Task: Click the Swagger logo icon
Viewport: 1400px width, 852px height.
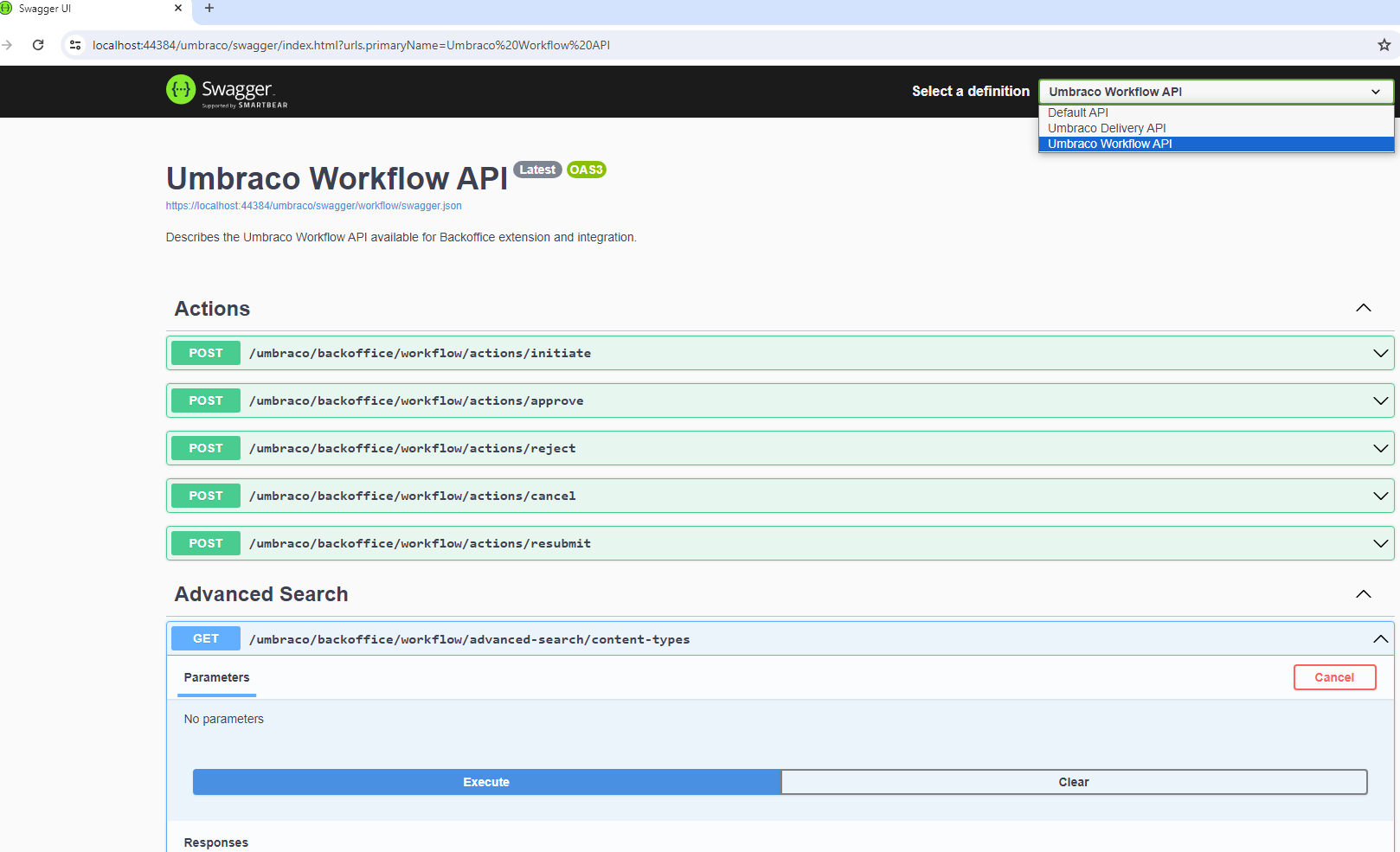Action: pyautogui.click(x=181, y=89)
